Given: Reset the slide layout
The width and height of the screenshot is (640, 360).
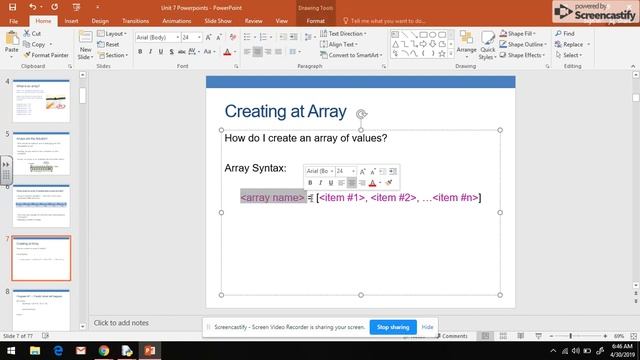Looking at the screenshot, I should [109, 44].
